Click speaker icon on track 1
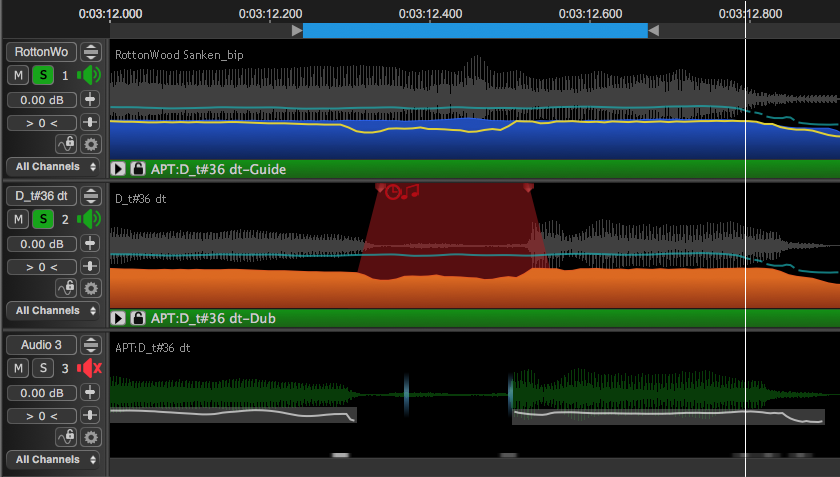840x477 pixels. 90,75
